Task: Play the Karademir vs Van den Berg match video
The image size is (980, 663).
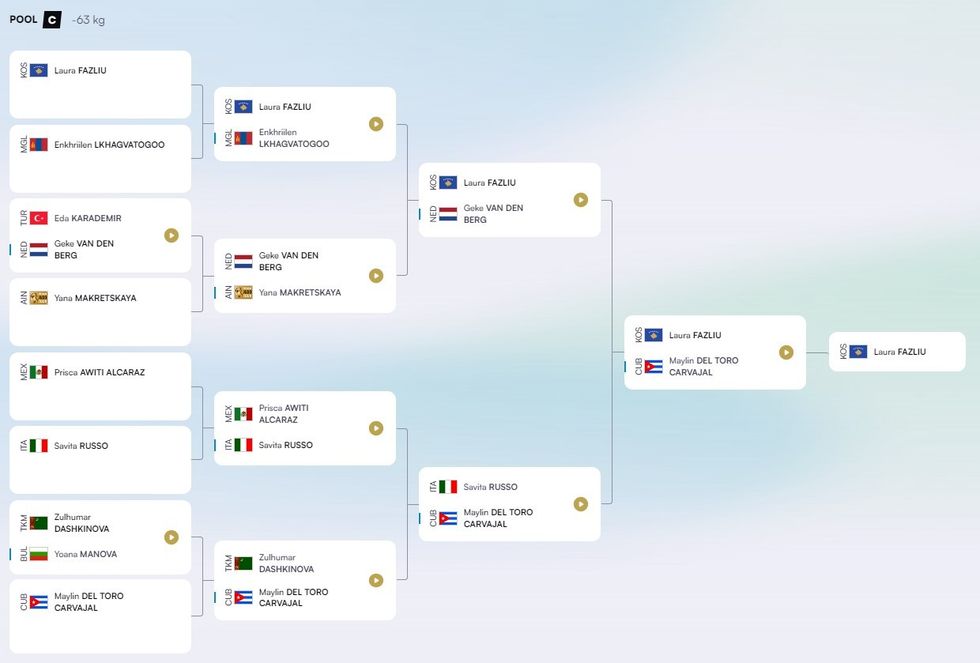Action: [171, 236]
